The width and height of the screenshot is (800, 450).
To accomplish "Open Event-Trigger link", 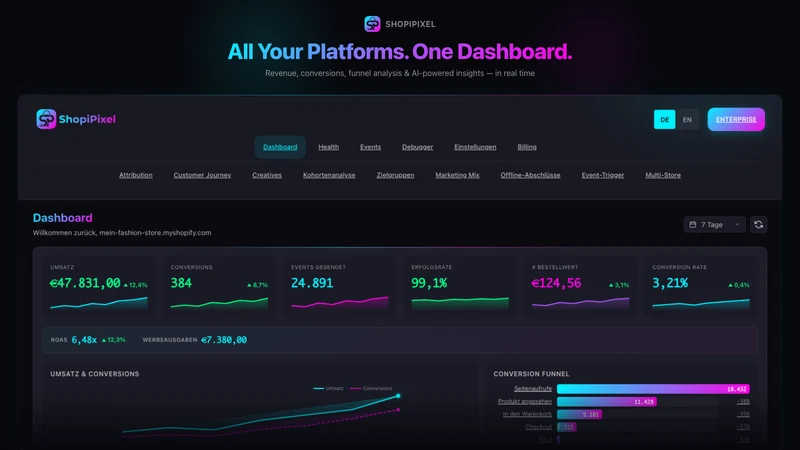I will tap(603, 175).
